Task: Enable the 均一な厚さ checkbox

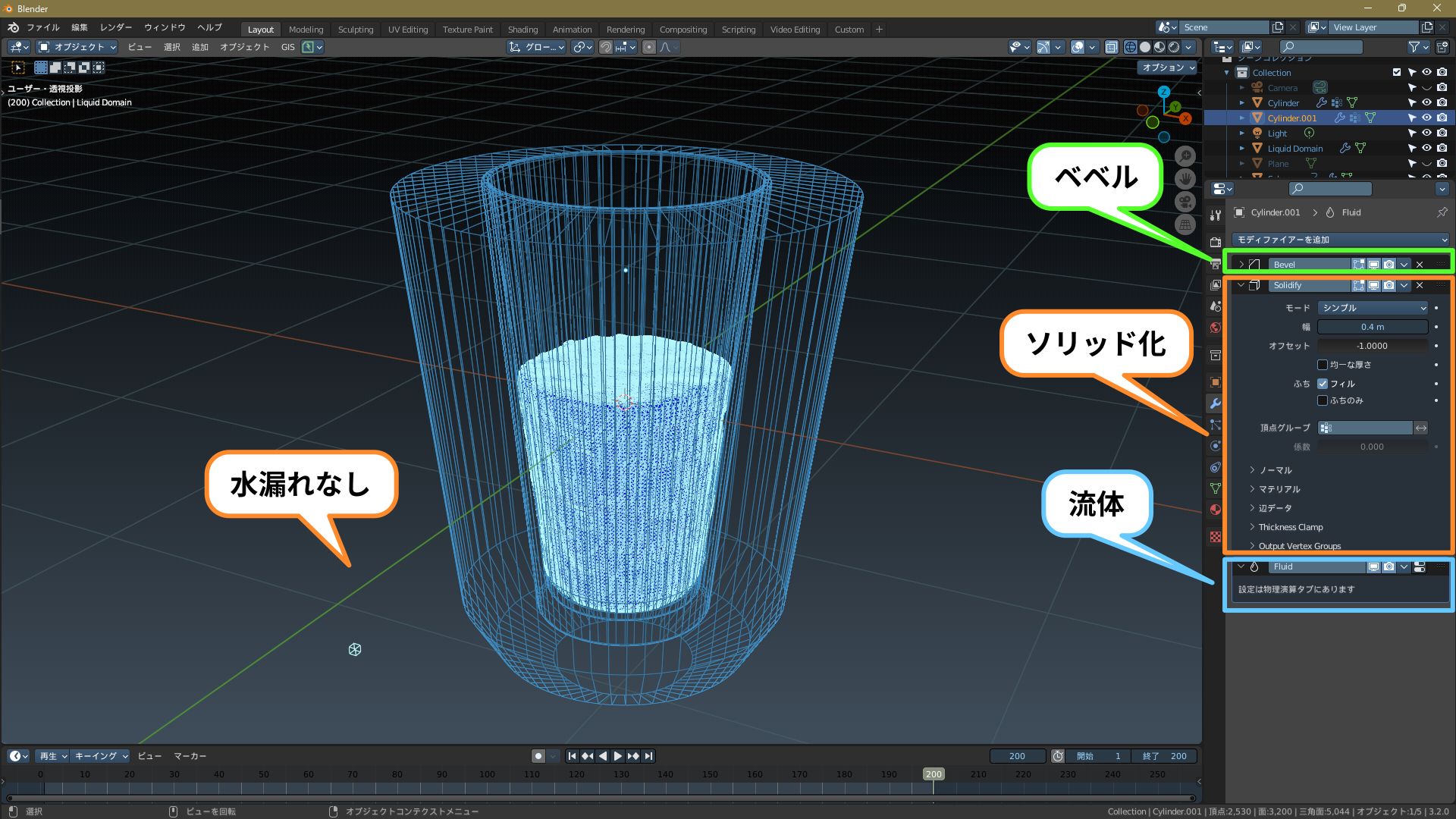Action: (1323, 365)
